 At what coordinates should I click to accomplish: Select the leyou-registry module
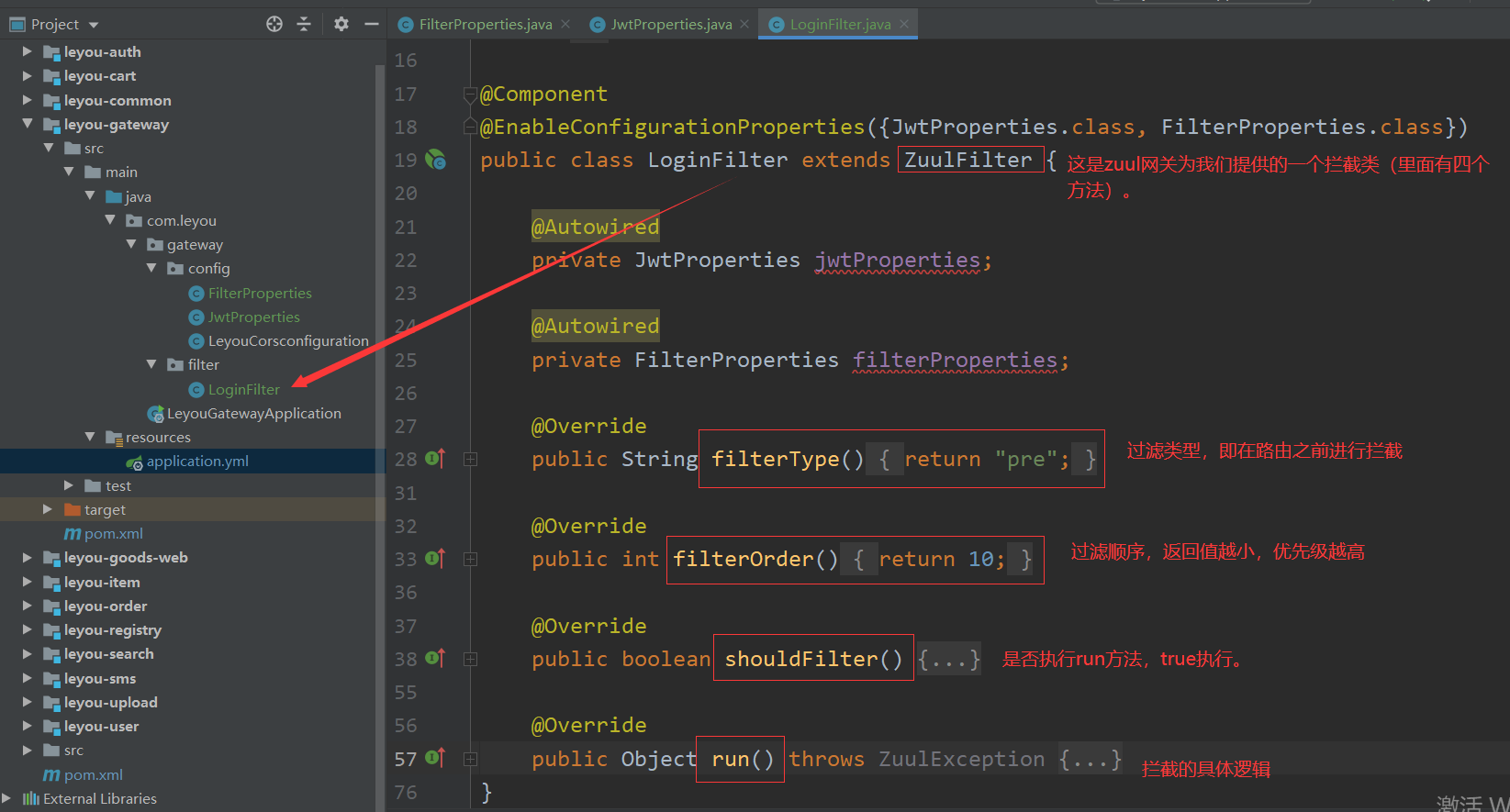[113, 629]
